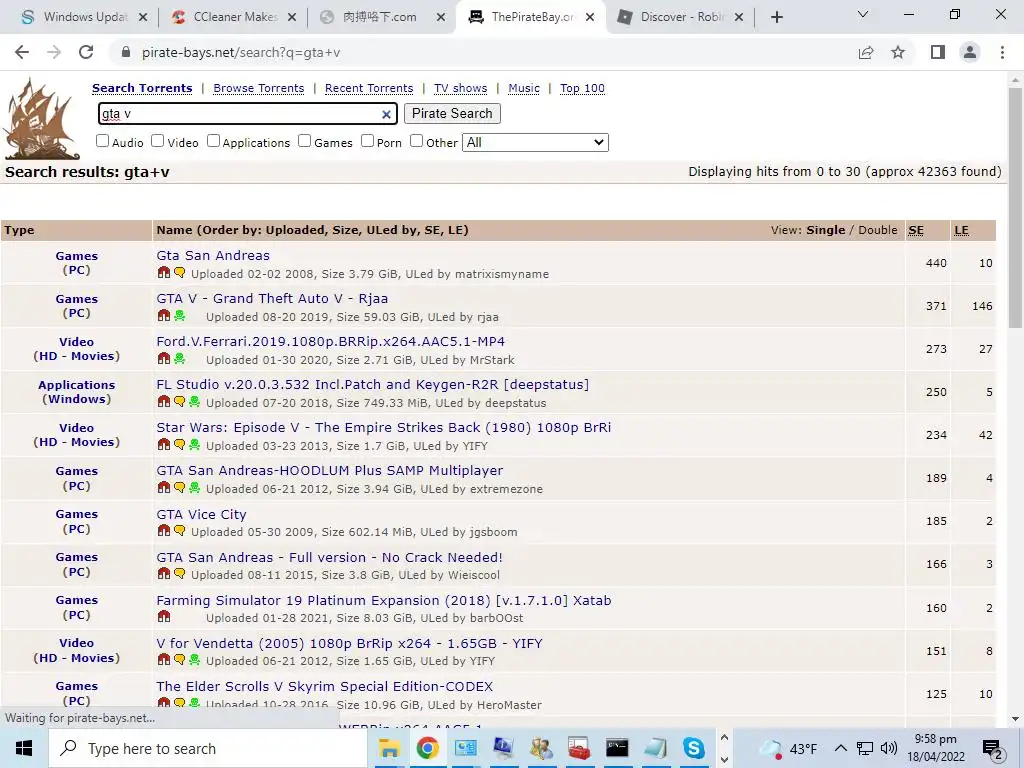1024x768 pixels.
Task: Open Skype from the taskbar
Action: (694, 748)
